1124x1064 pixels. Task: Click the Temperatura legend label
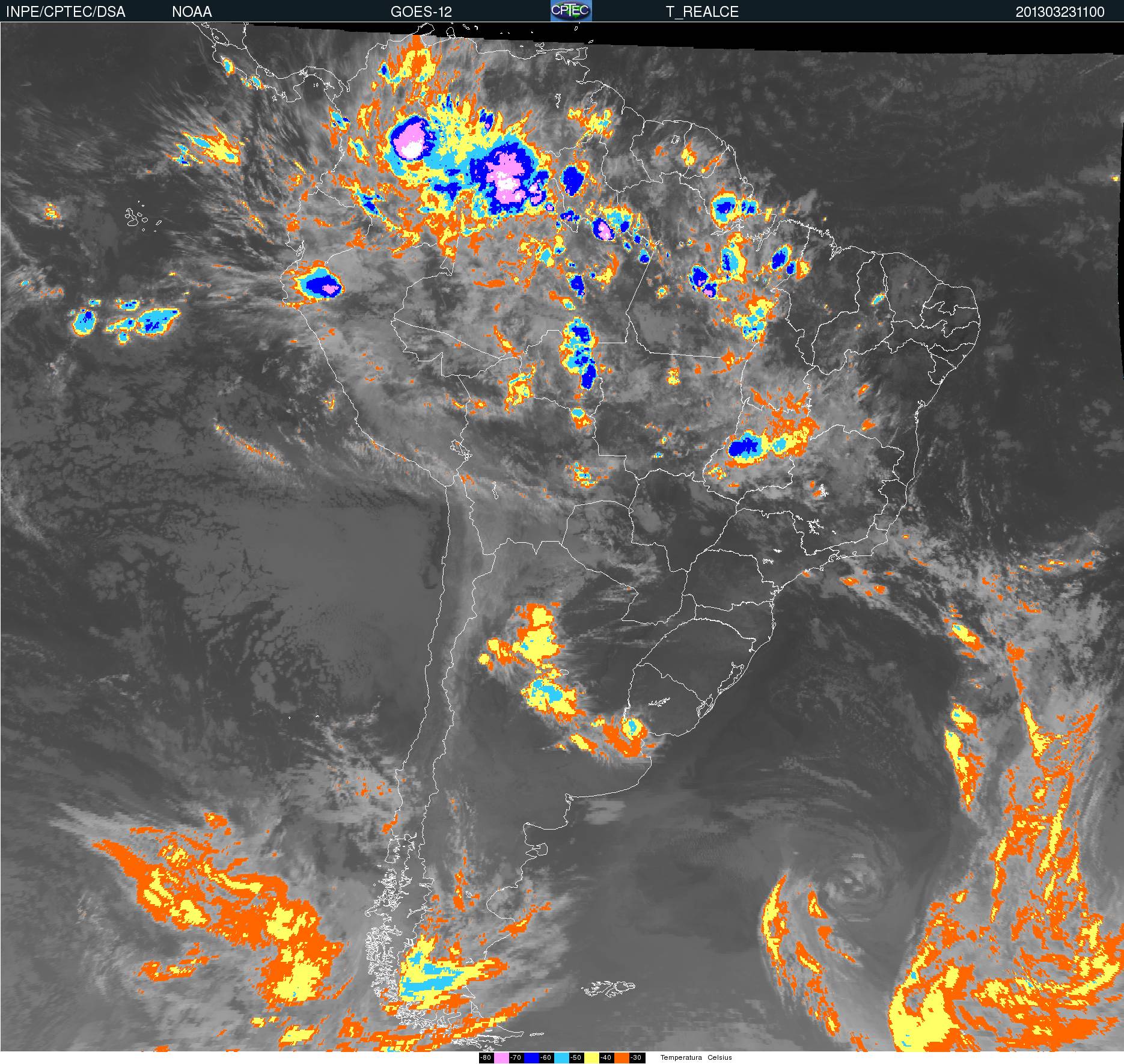tap(681, 1058)
